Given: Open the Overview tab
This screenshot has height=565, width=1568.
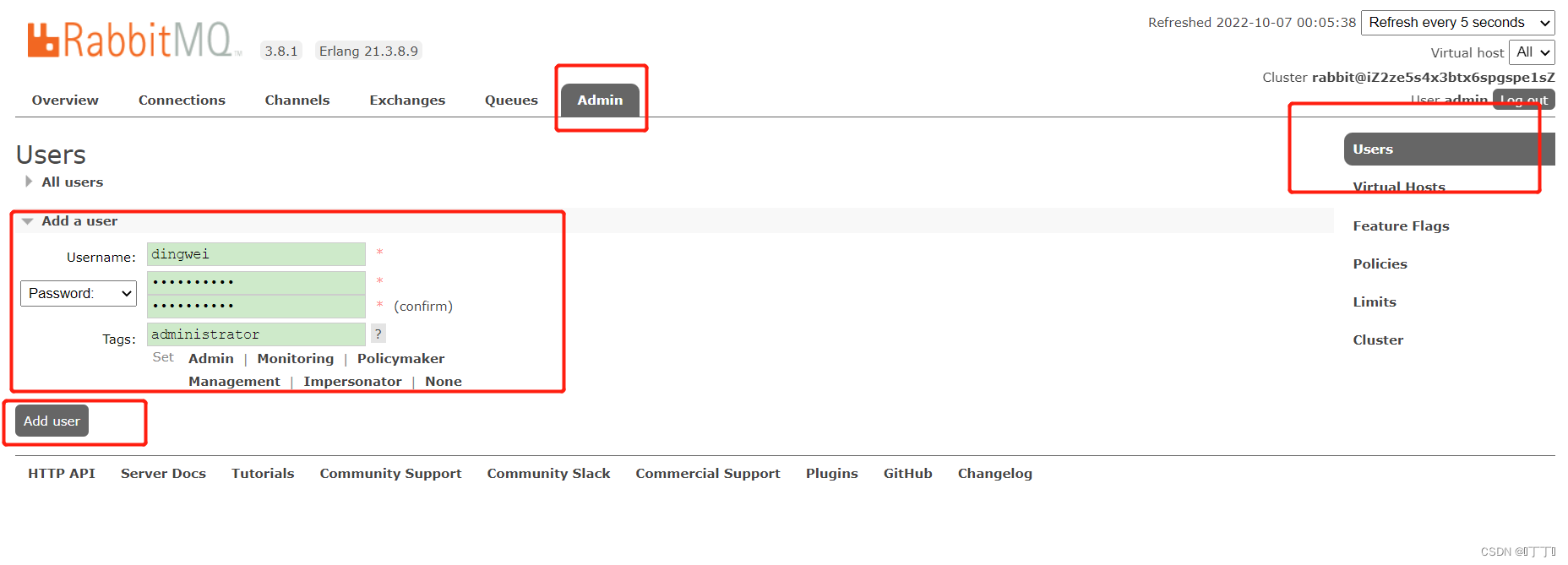Looking at the screenshot, I should (x=65, y=100).
